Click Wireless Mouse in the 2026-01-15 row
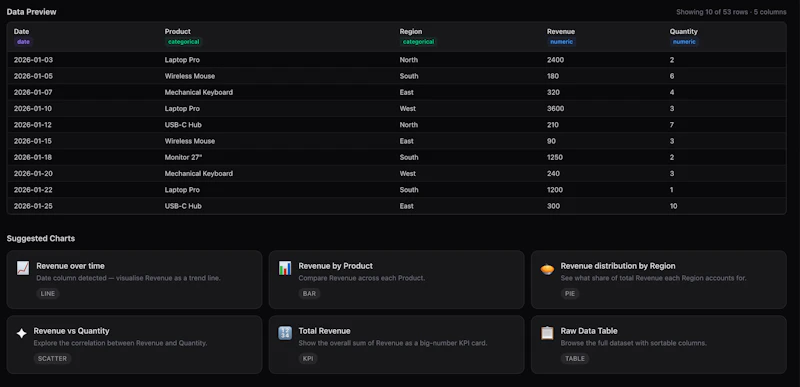Screen dimensions: 800x387 (190, 141)
